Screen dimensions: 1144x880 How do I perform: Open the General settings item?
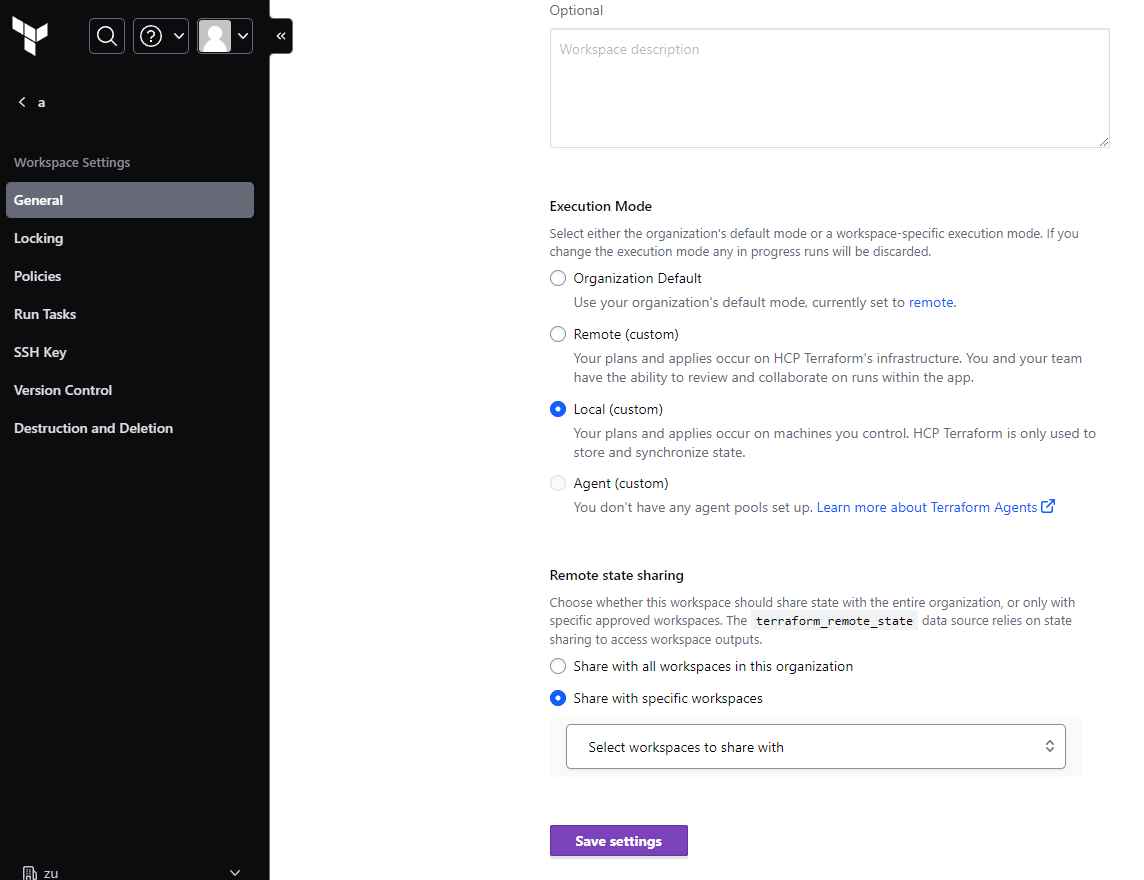(x=130, y=200)
